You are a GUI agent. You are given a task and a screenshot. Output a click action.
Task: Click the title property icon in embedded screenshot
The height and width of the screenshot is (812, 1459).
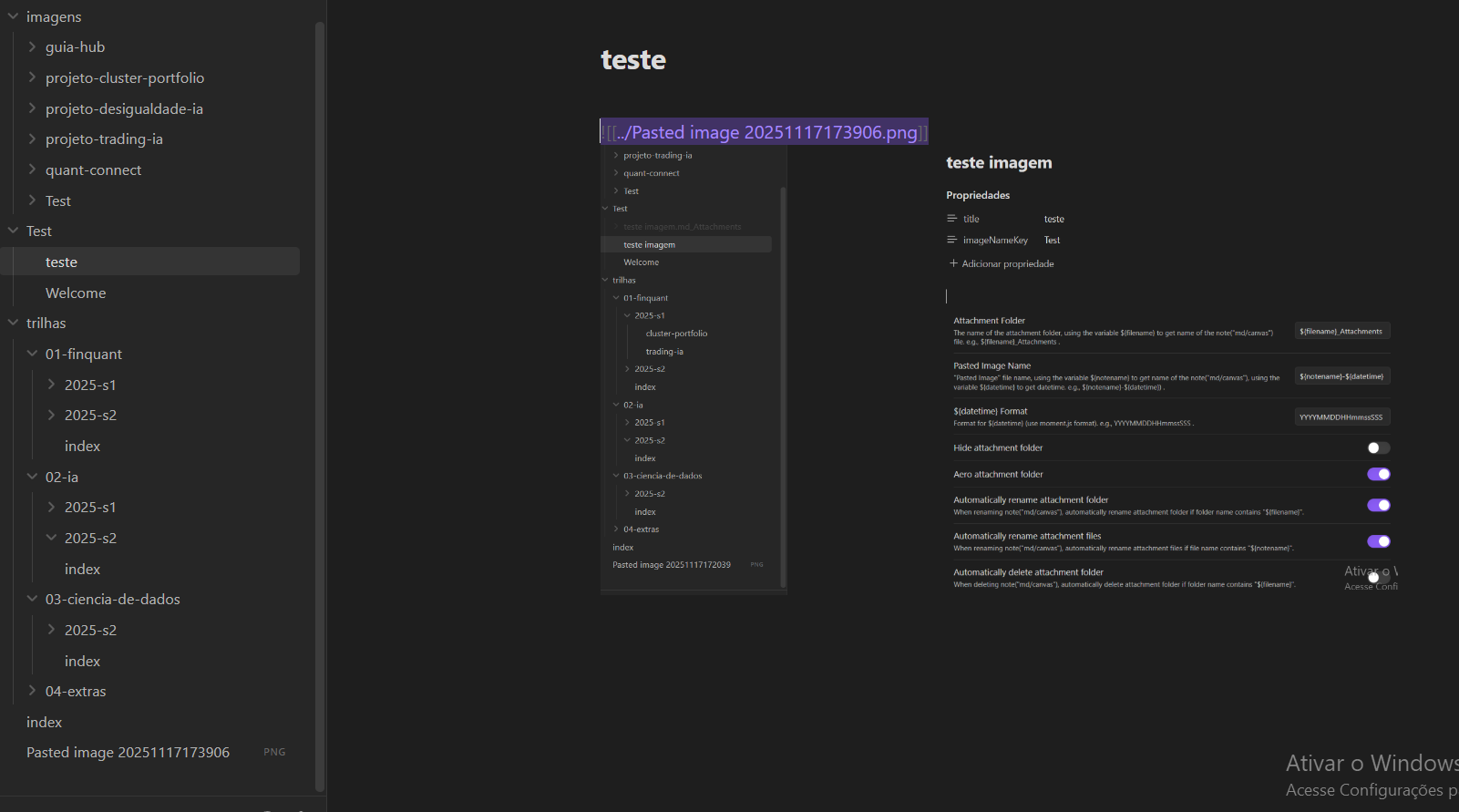[x=952, y=219]
